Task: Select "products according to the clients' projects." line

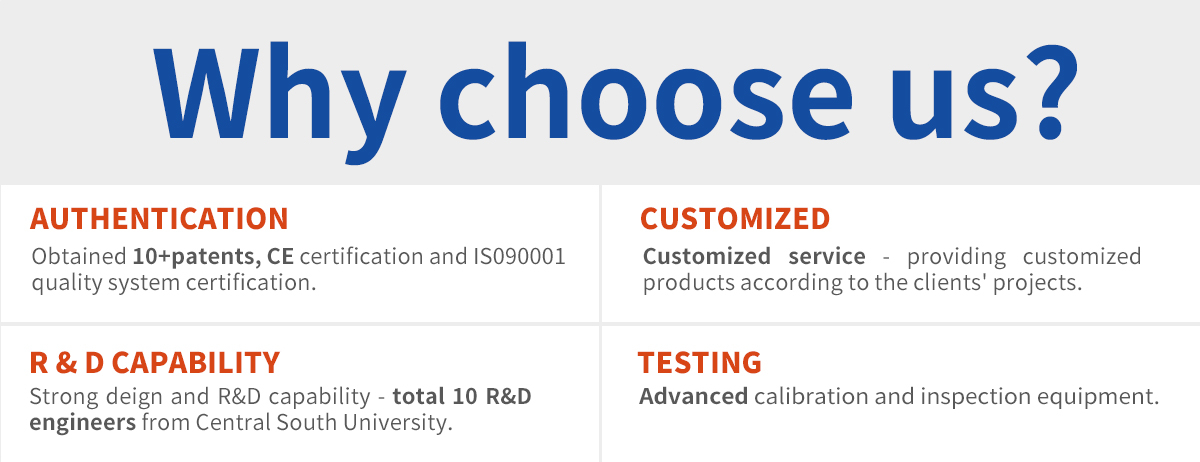Action: (863, 283)
